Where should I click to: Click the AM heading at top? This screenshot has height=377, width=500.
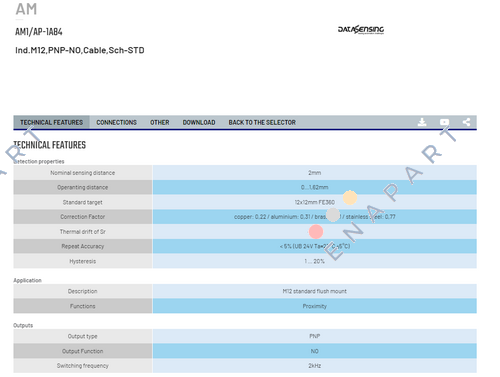[26, 9]
